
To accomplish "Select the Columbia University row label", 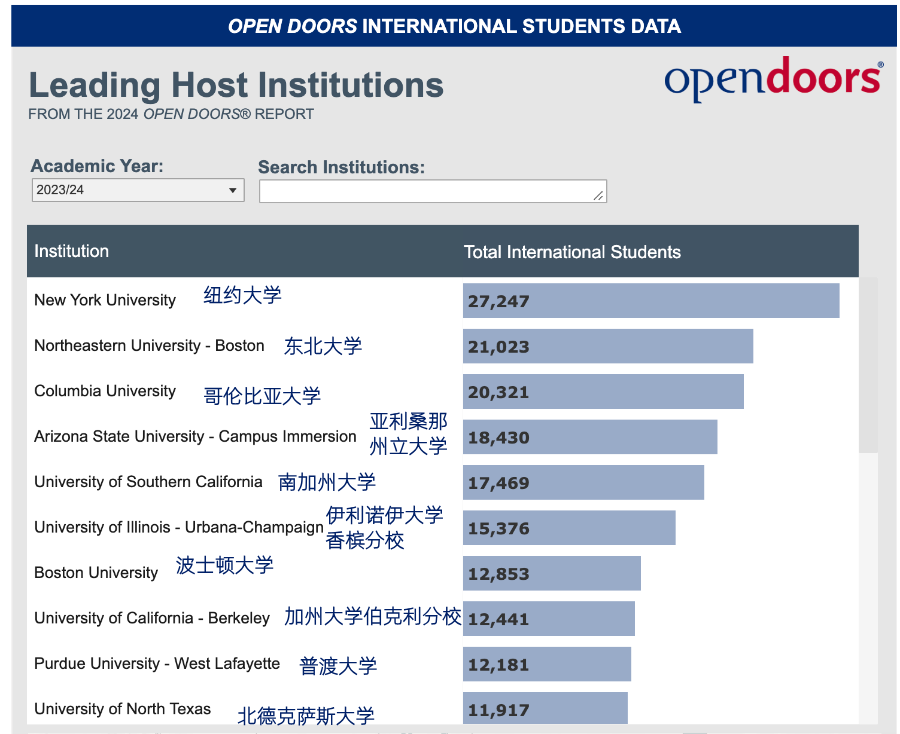I will tap(105, 391).
